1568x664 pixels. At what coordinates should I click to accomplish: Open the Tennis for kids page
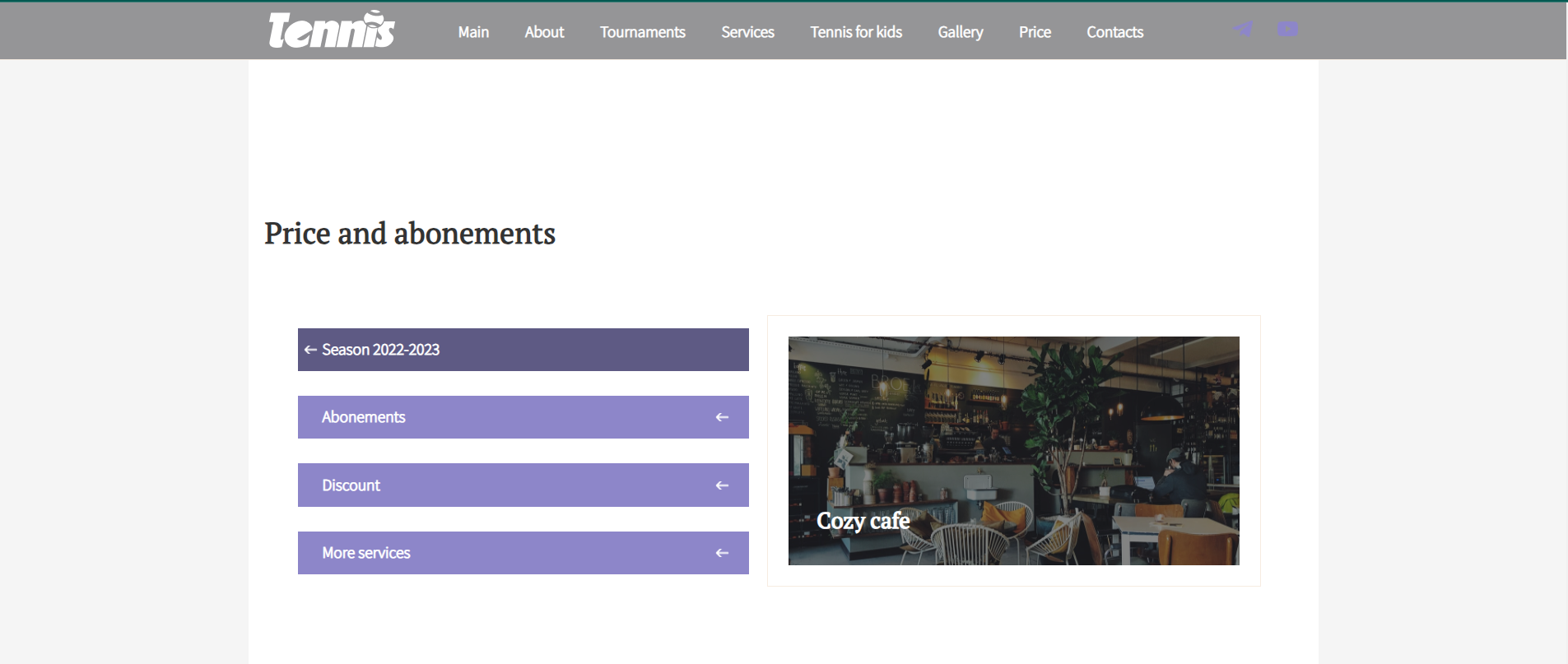tap(856, 32)
